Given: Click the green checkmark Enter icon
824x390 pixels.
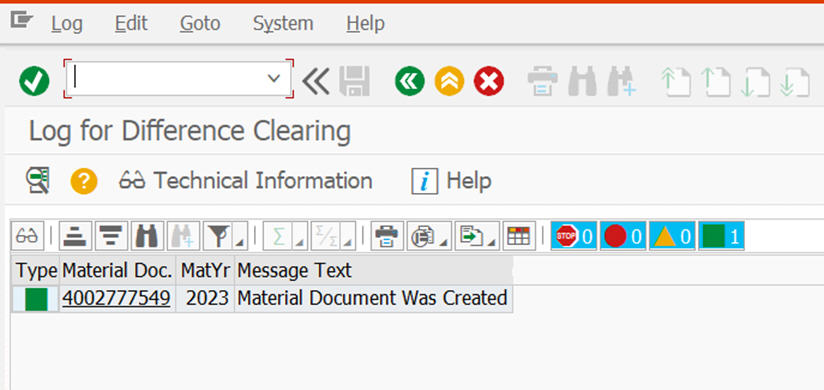Looking at the screenshot, I should [x=34, y=81].
